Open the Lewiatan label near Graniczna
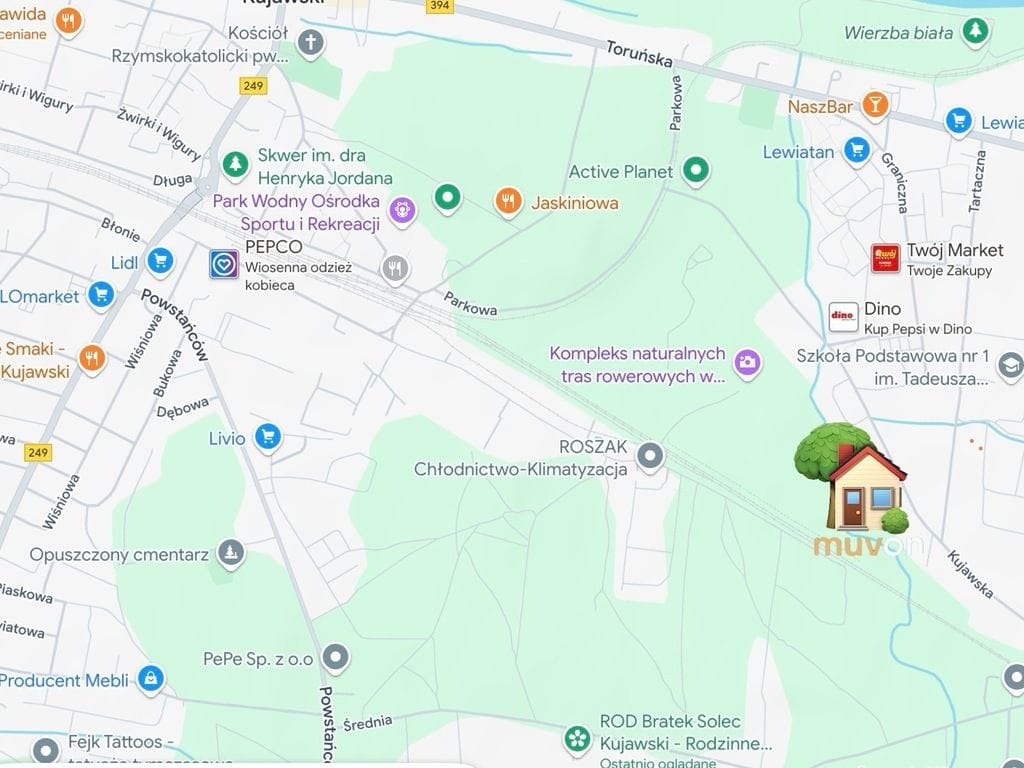This screenshot has height=768, width=1024. click(798, 152)
